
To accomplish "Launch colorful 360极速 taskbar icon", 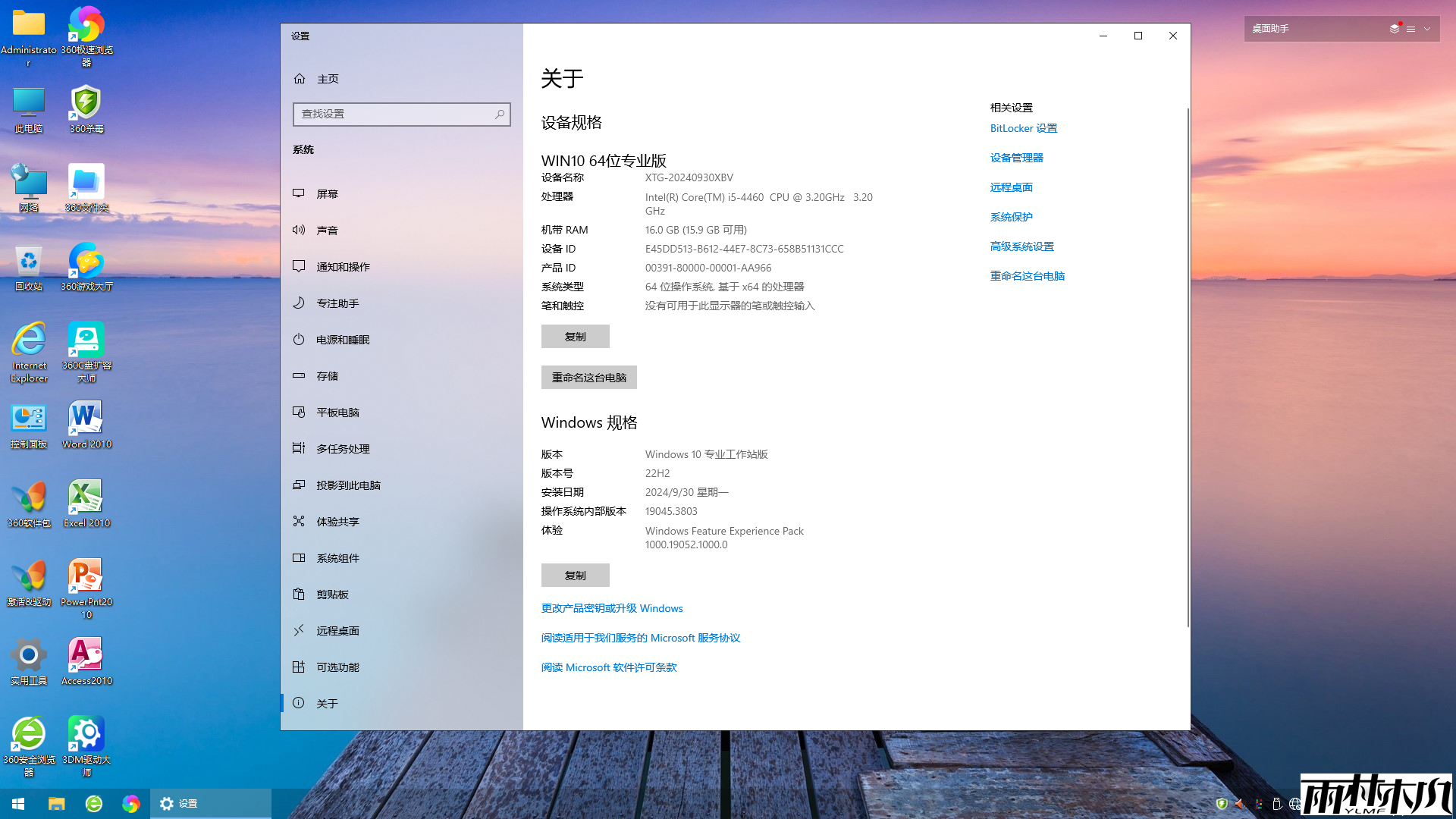I will point(131,804).
